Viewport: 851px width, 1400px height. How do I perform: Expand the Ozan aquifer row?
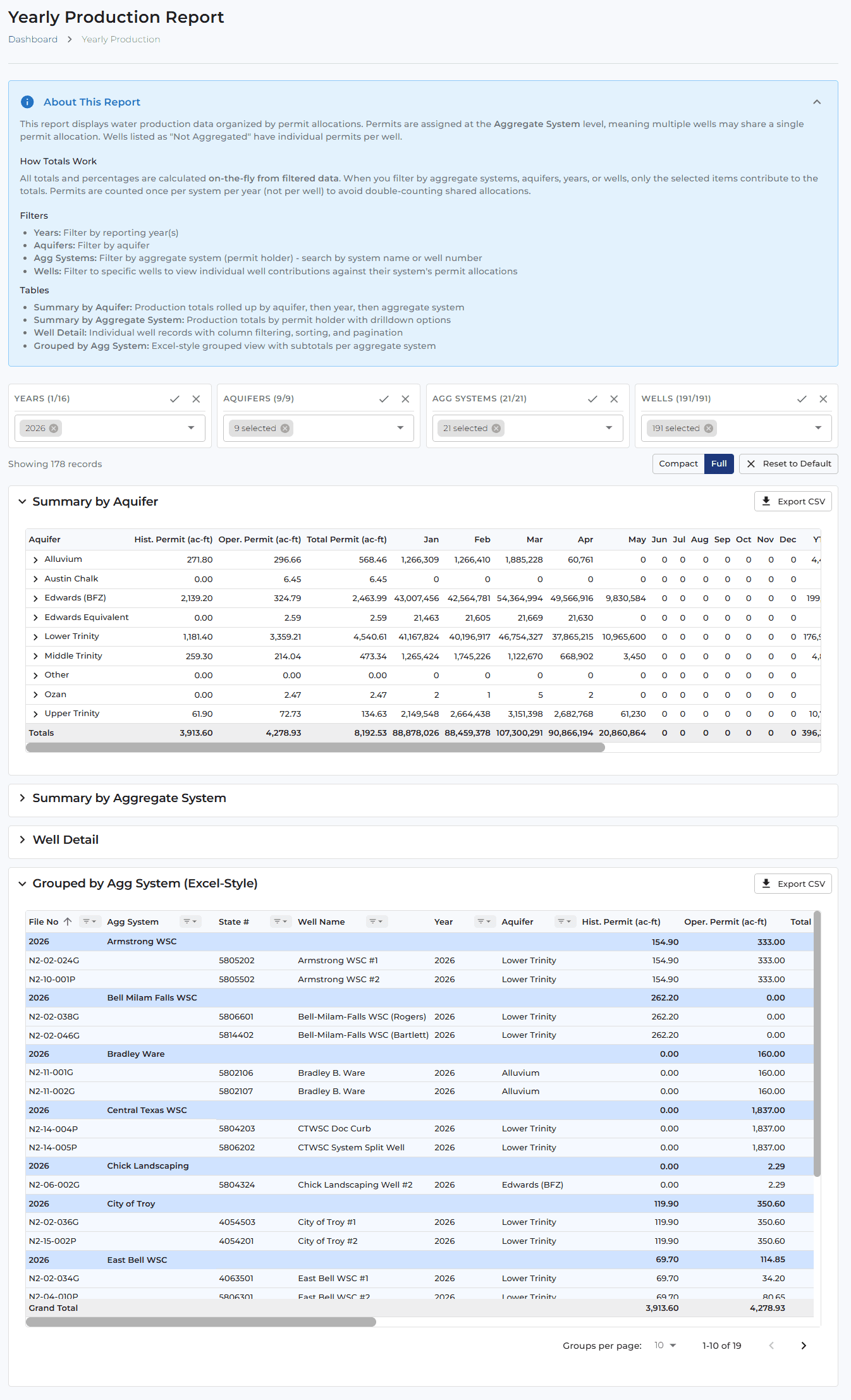35,695
